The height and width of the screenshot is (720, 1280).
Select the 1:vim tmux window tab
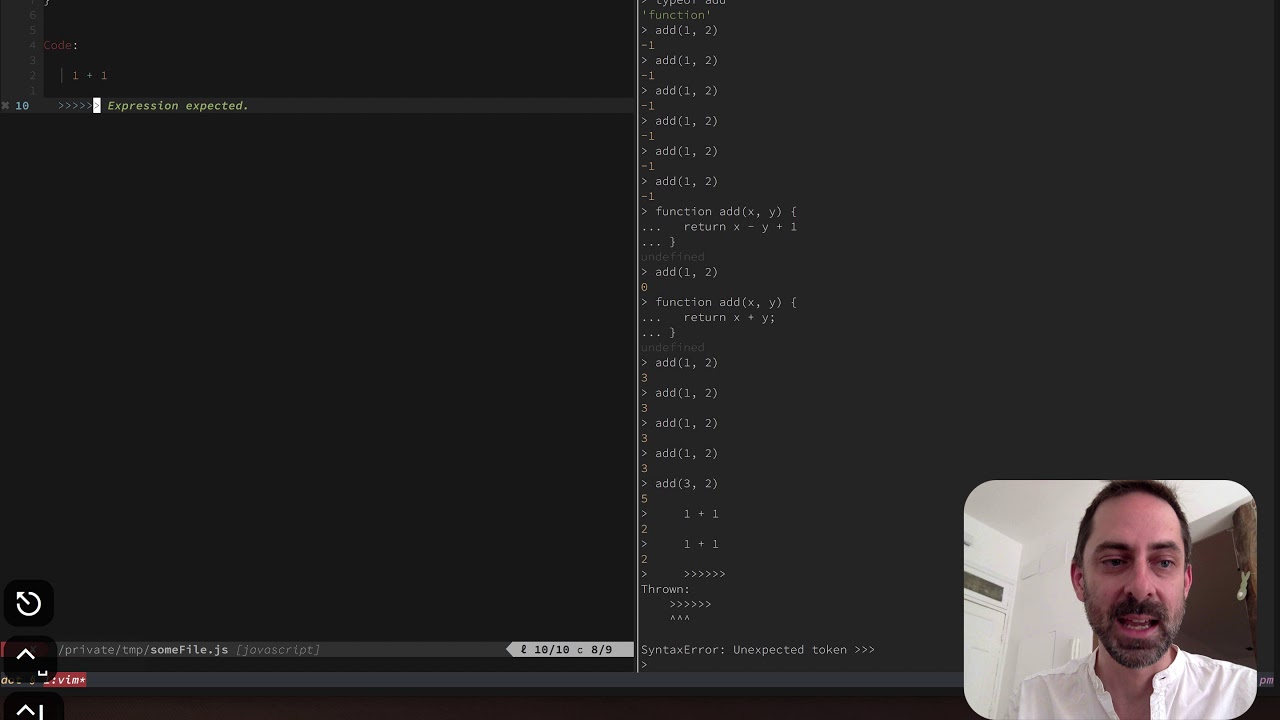(x=65, y=680)
